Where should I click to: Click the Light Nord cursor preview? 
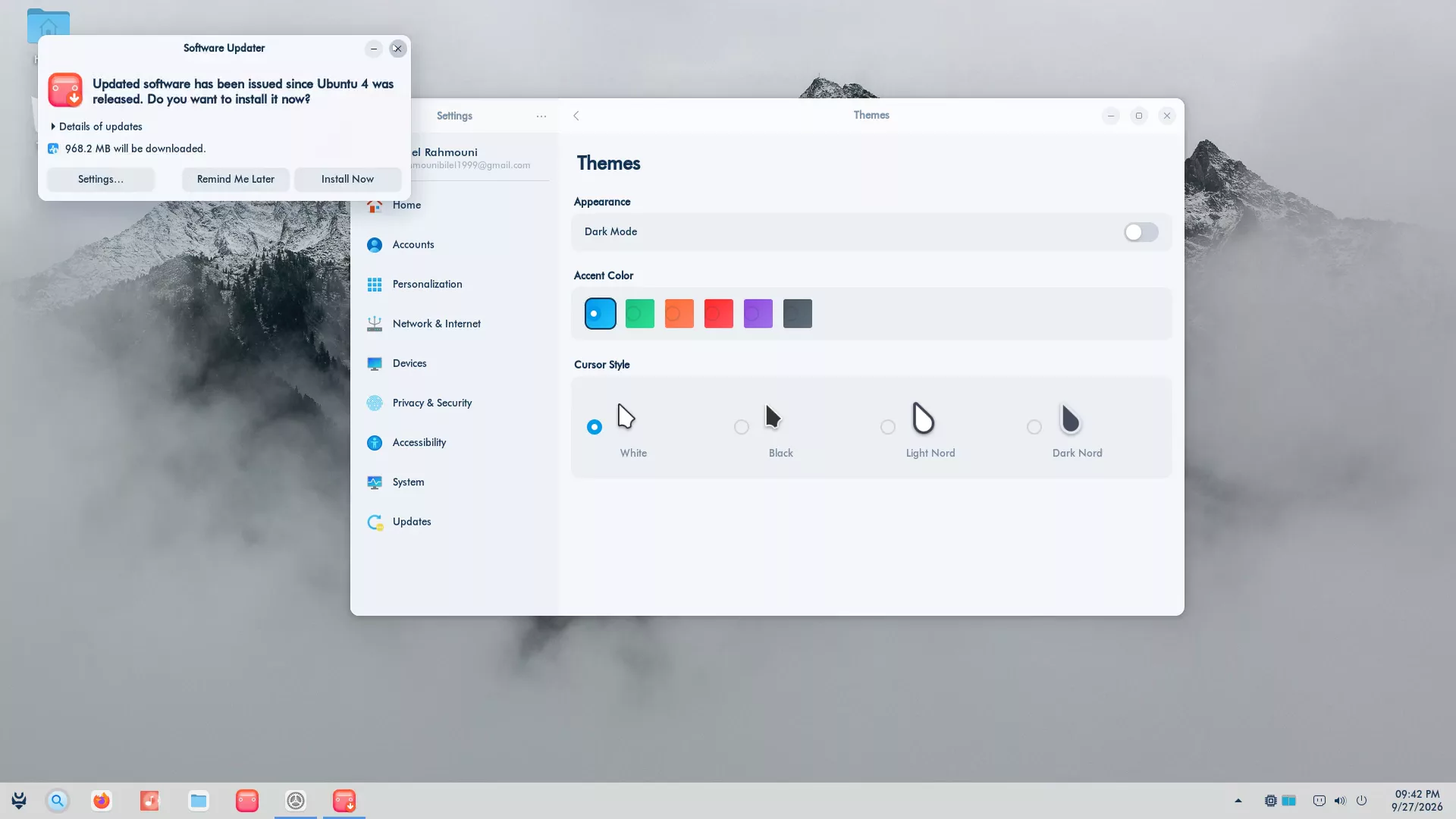tap(923, 418)
